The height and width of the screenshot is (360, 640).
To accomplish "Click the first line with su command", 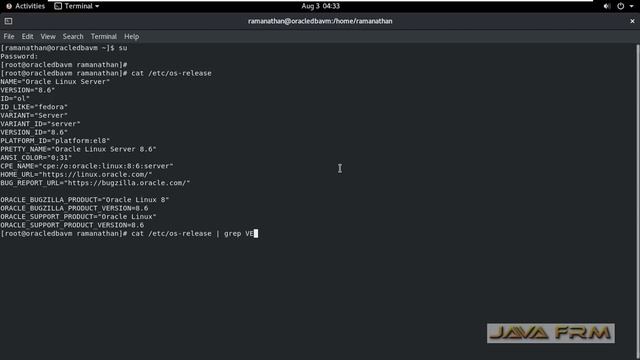I will tap(64, 48).
